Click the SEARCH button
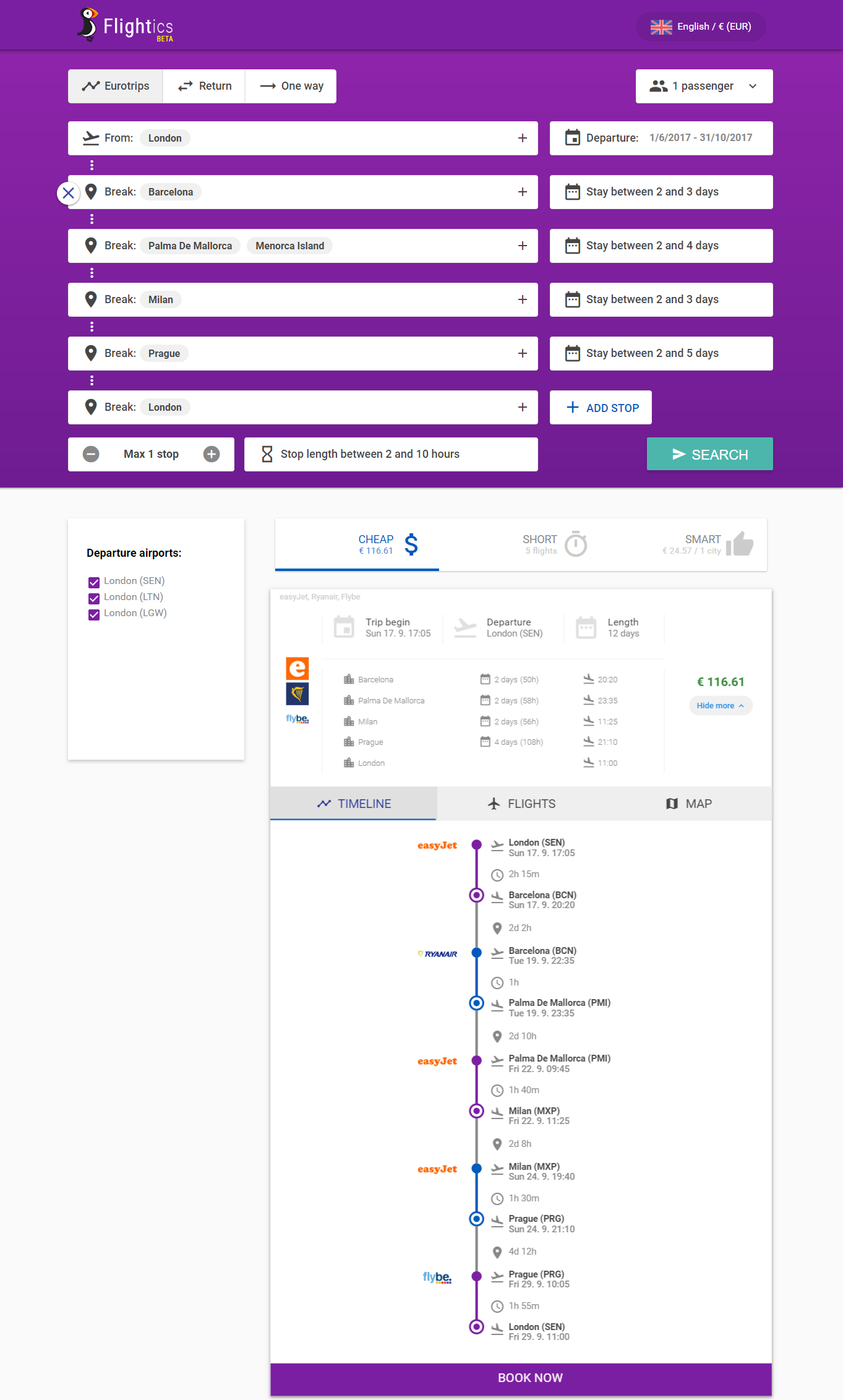 pos(709,454)
